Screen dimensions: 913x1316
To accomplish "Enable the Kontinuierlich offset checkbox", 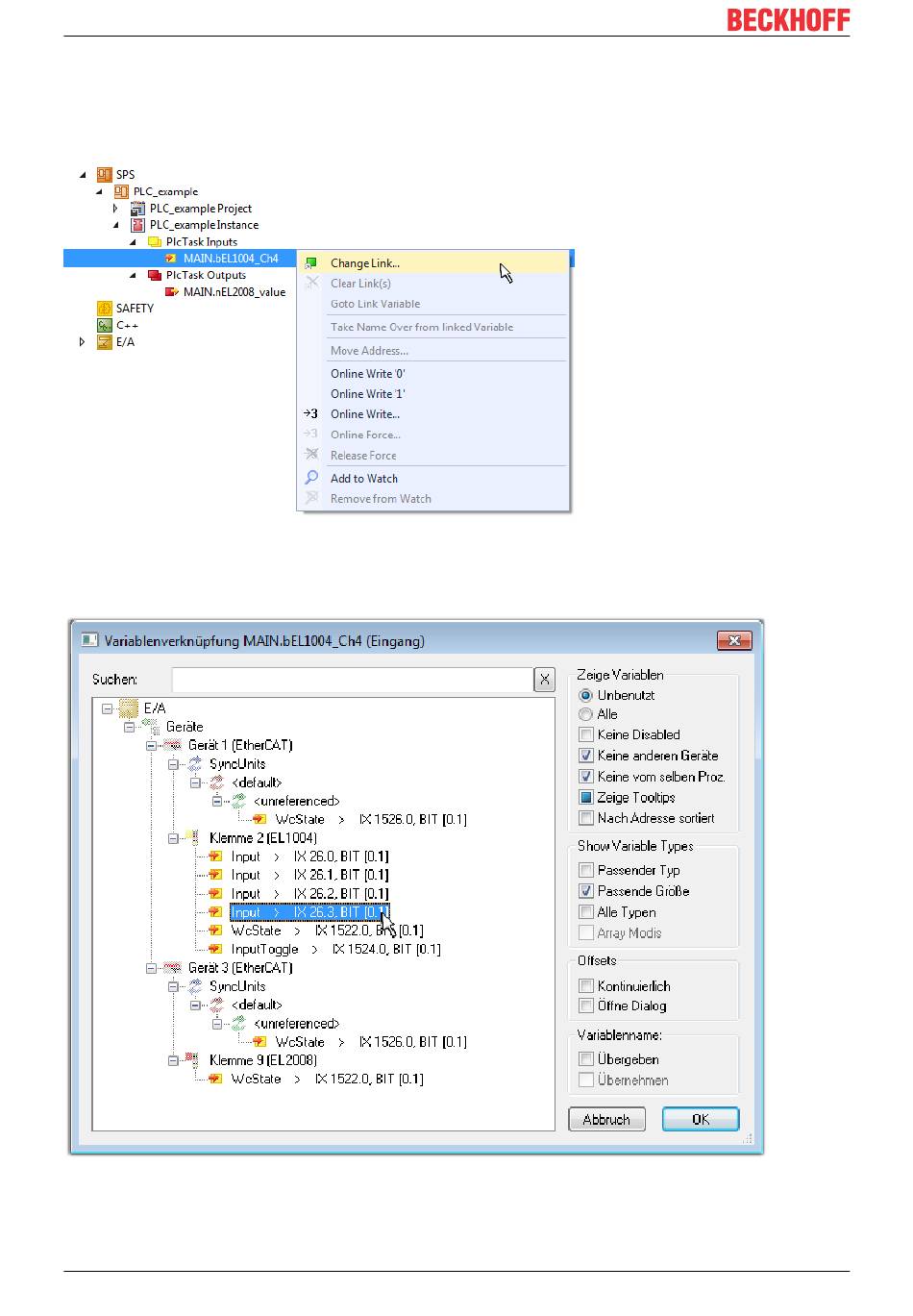I will point(586,985).
